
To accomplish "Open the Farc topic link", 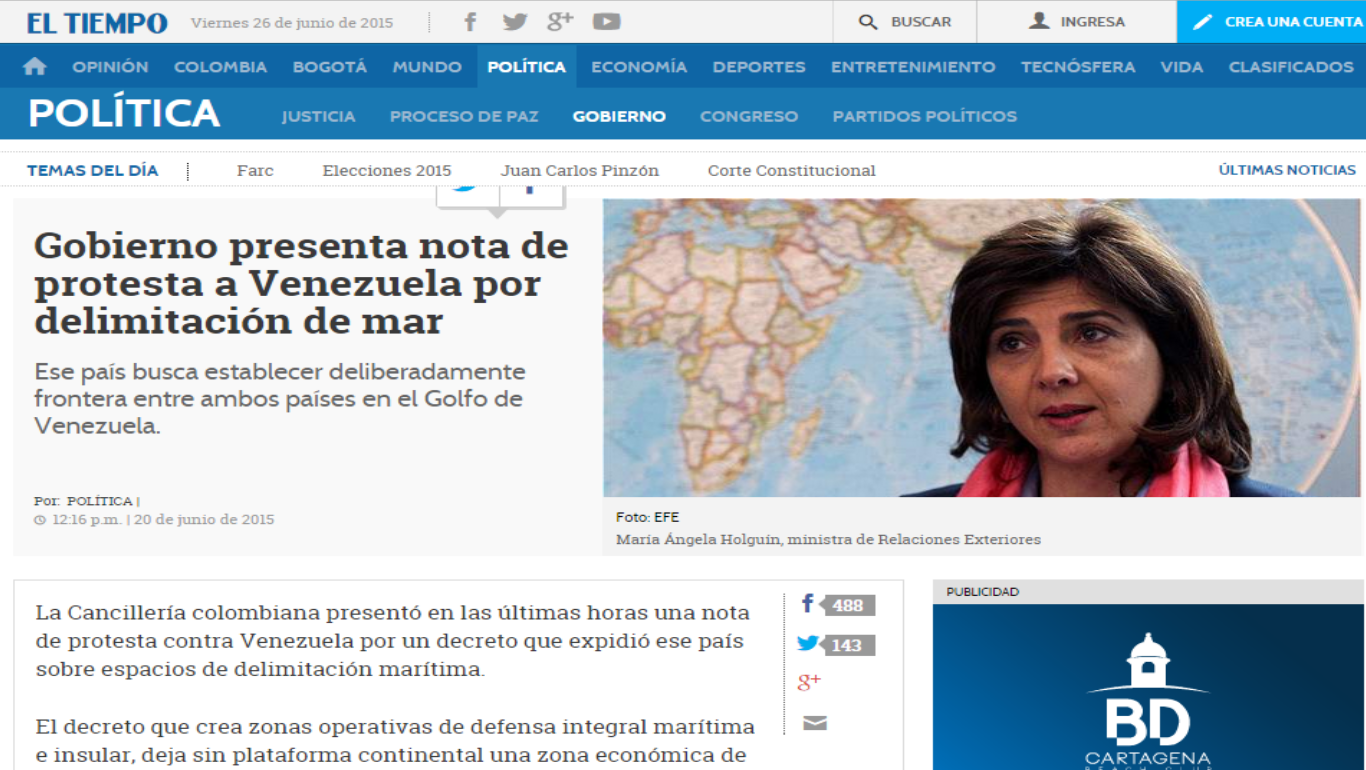I will [x=255, y=171].
